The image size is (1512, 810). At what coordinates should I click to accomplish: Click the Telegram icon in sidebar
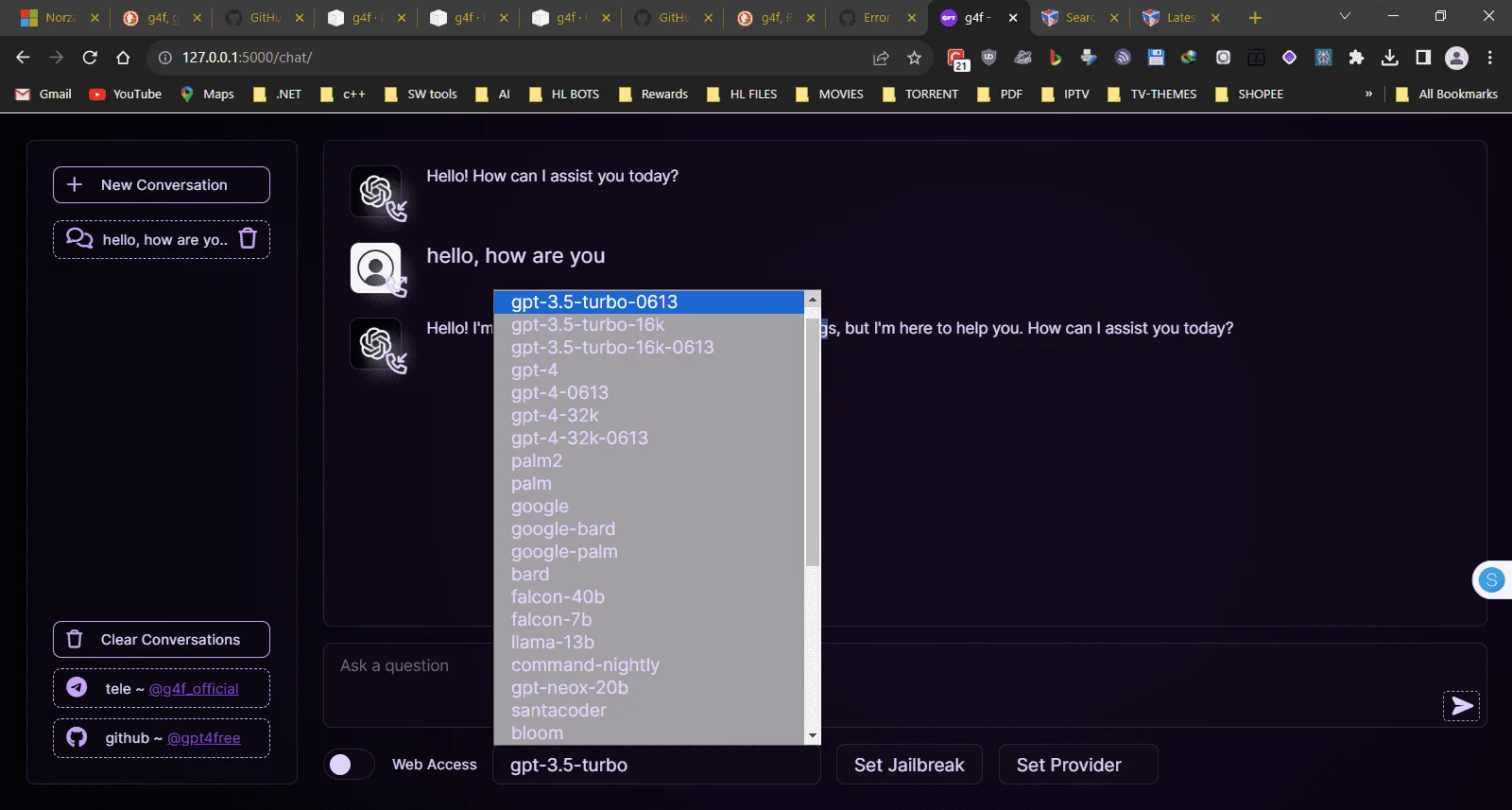(x=77, y=688)
